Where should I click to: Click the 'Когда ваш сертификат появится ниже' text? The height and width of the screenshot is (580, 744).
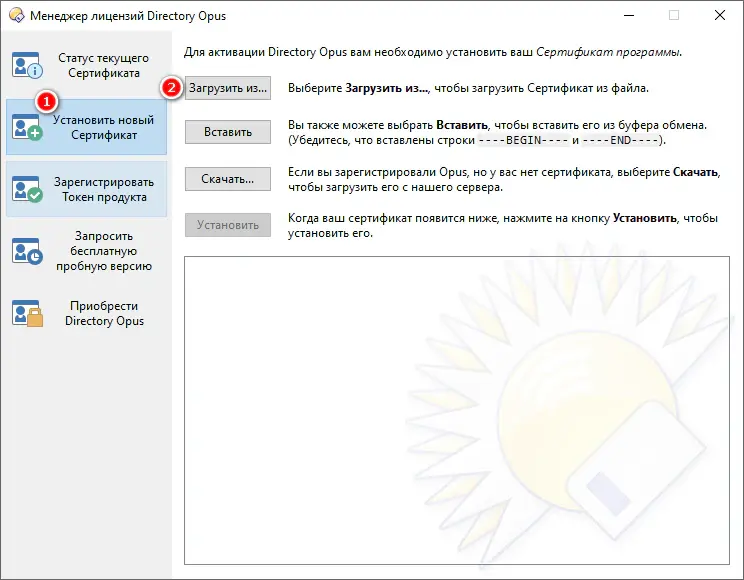[x=503, y=226]
